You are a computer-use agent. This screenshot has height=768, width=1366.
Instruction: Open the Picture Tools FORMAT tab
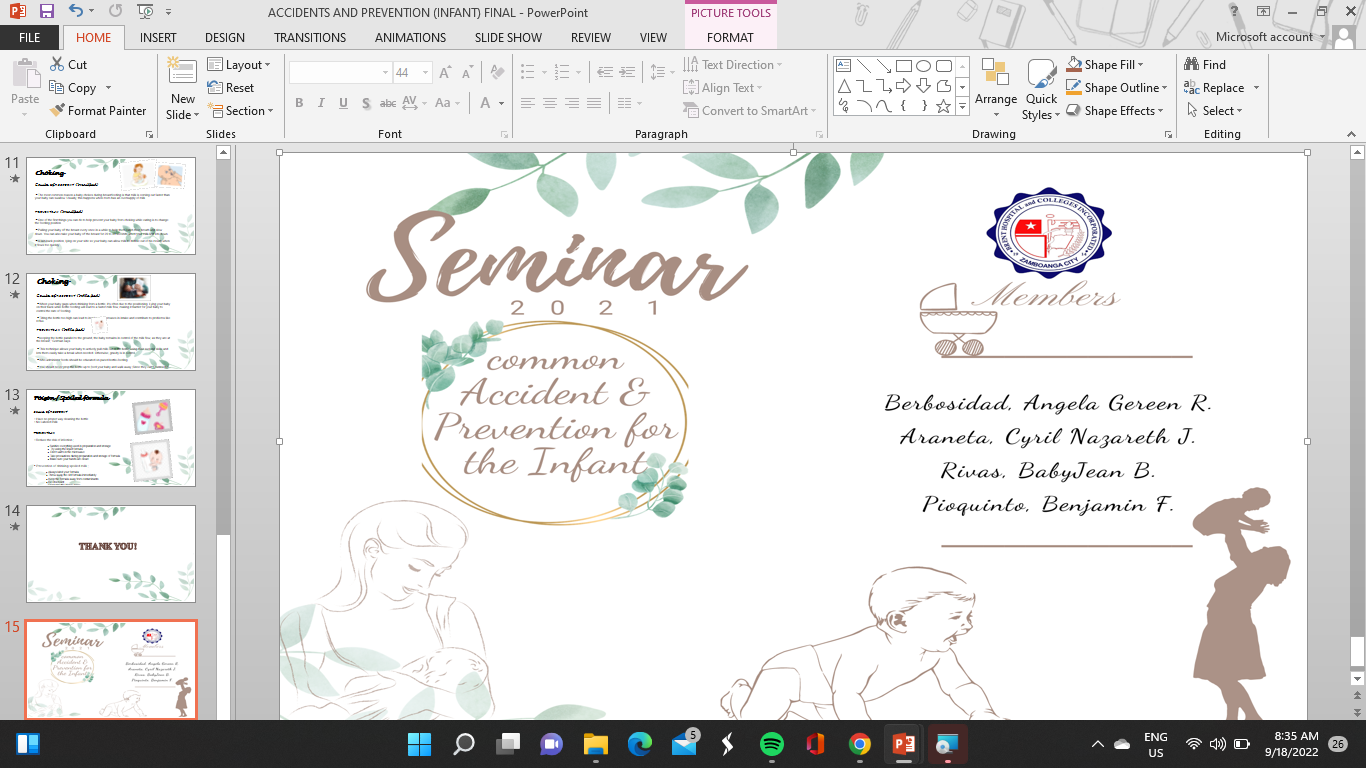(730, 38)
